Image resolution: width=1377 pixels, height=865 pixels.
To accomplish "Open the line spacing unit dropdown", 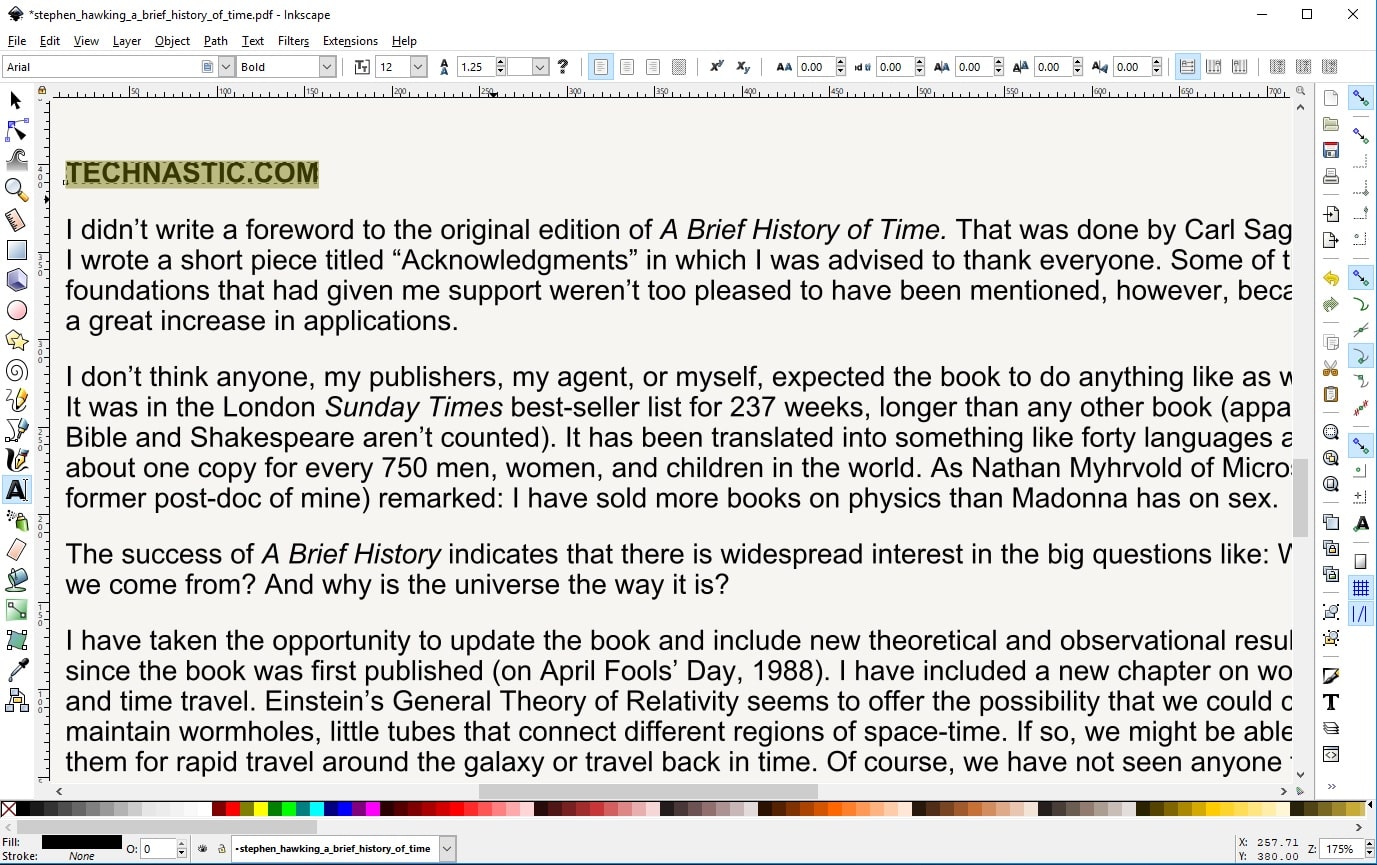I will pyautogui.click(x=541, y=67).
